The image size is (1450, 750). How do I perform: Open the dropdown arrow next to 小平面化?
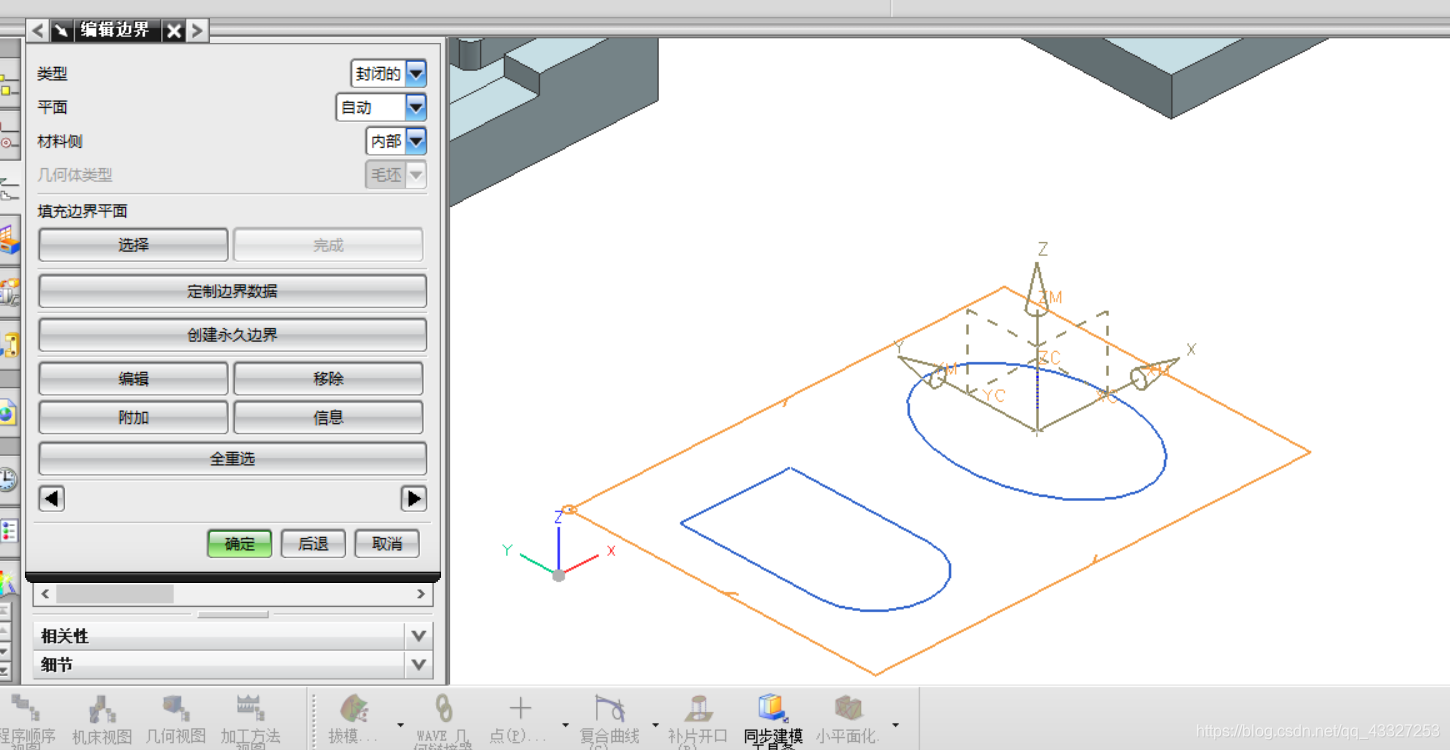895,725
